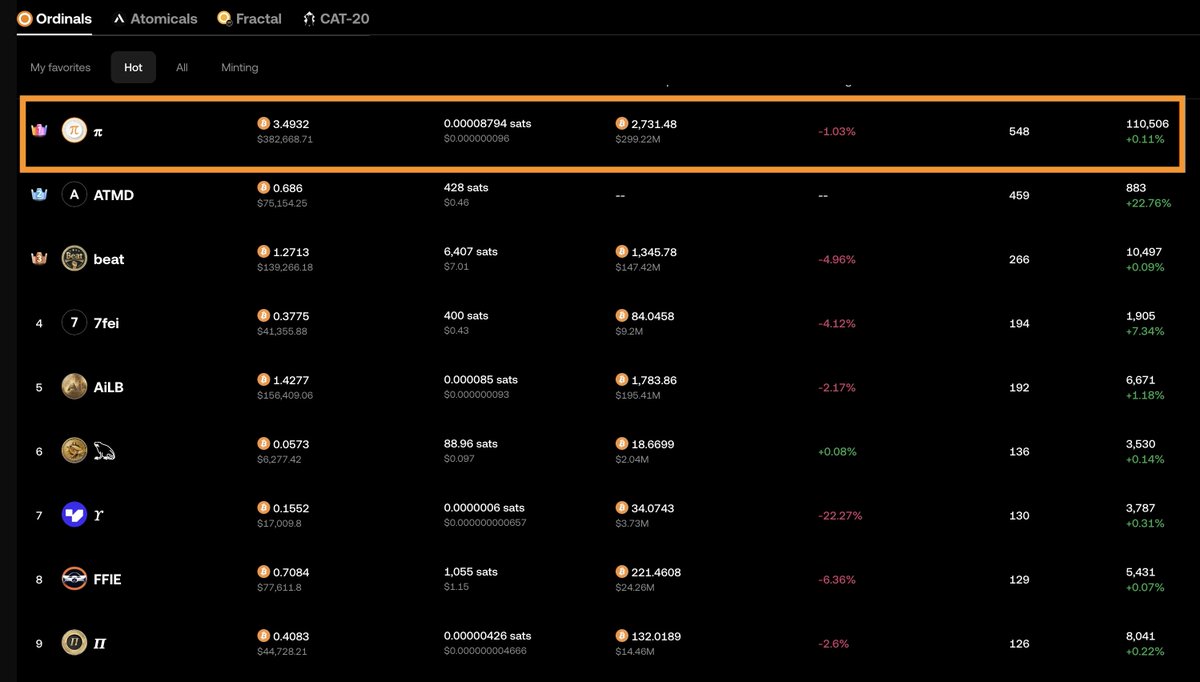Image resolution: width=1200 pixels, height=682 pixels.
Task: Click the CAT-20 cat icon
Action: 310,18
